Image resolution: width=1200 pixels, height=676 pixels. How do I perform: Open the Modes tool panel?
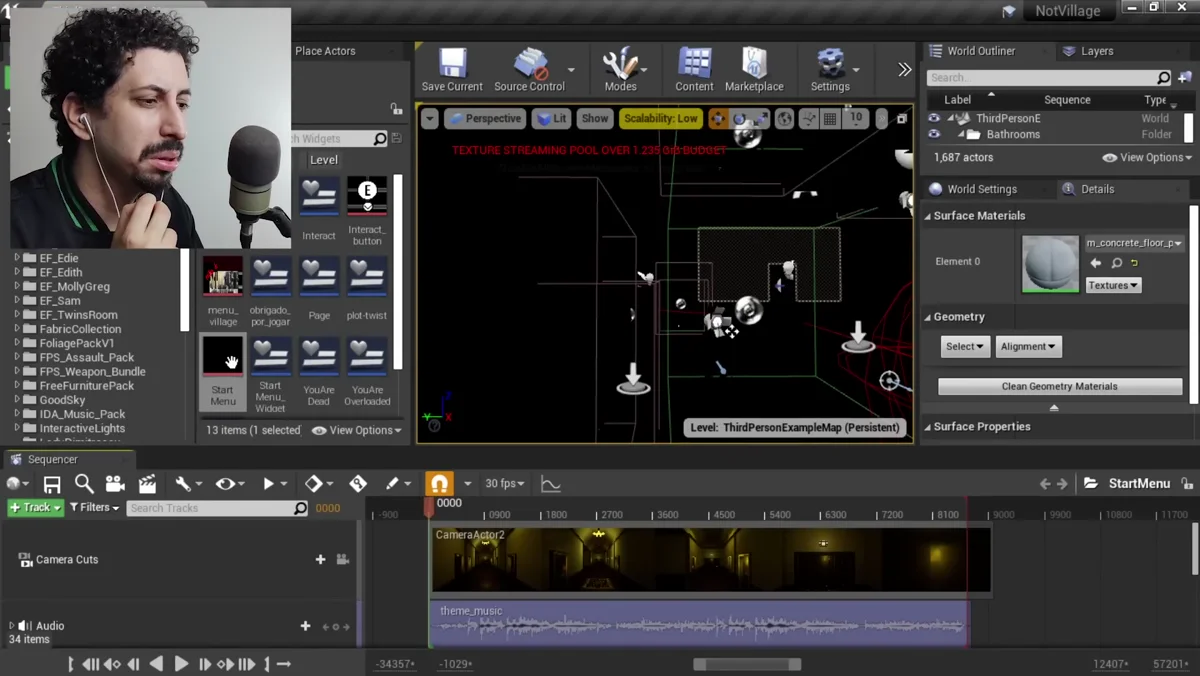click(620, 70)
